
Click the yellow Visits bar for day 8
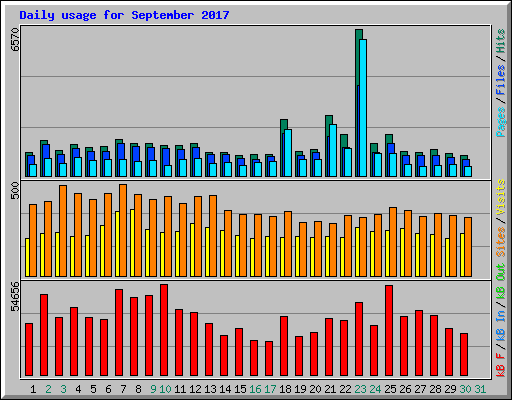132,243
